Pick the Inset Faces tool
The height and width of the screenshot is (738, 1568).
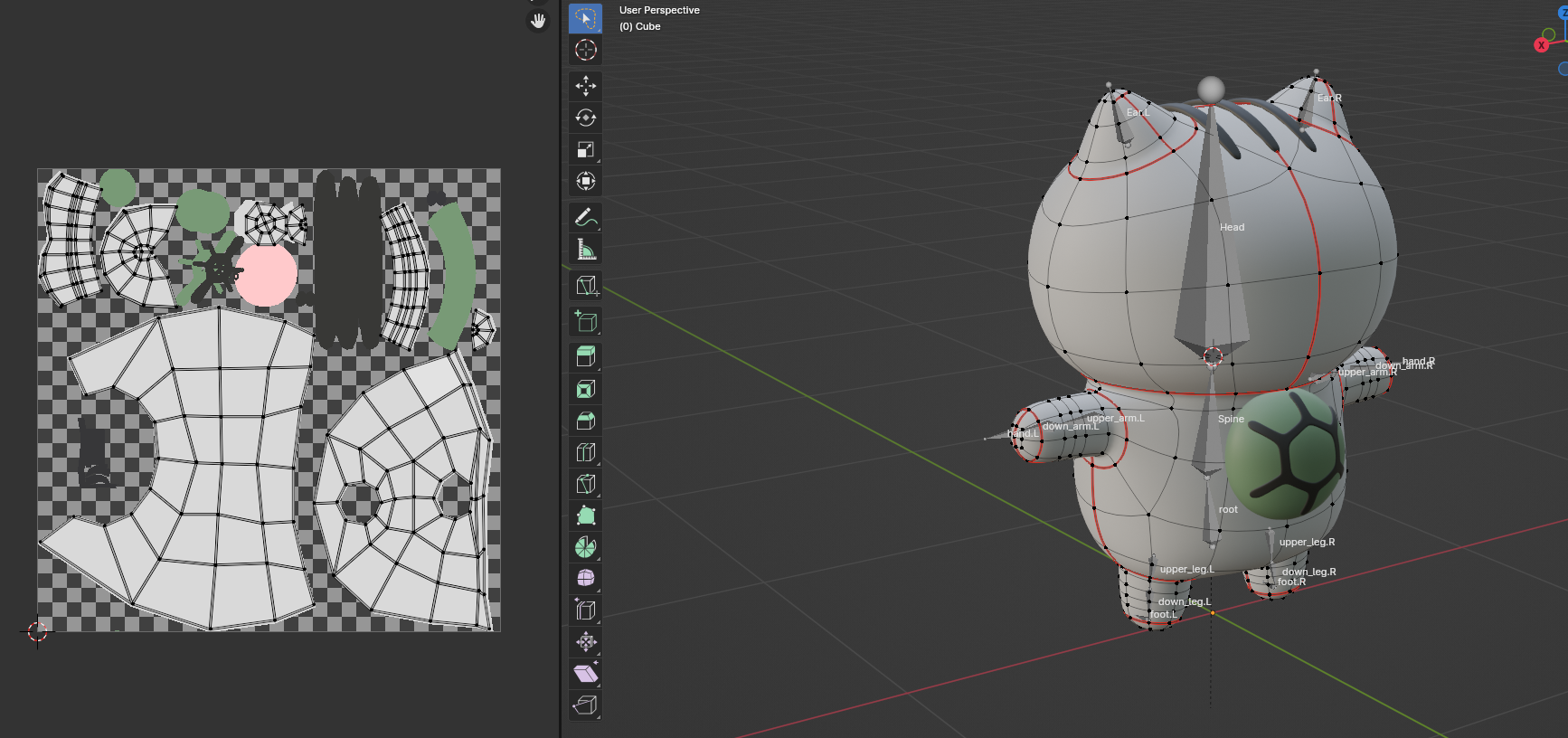[585, 389]
